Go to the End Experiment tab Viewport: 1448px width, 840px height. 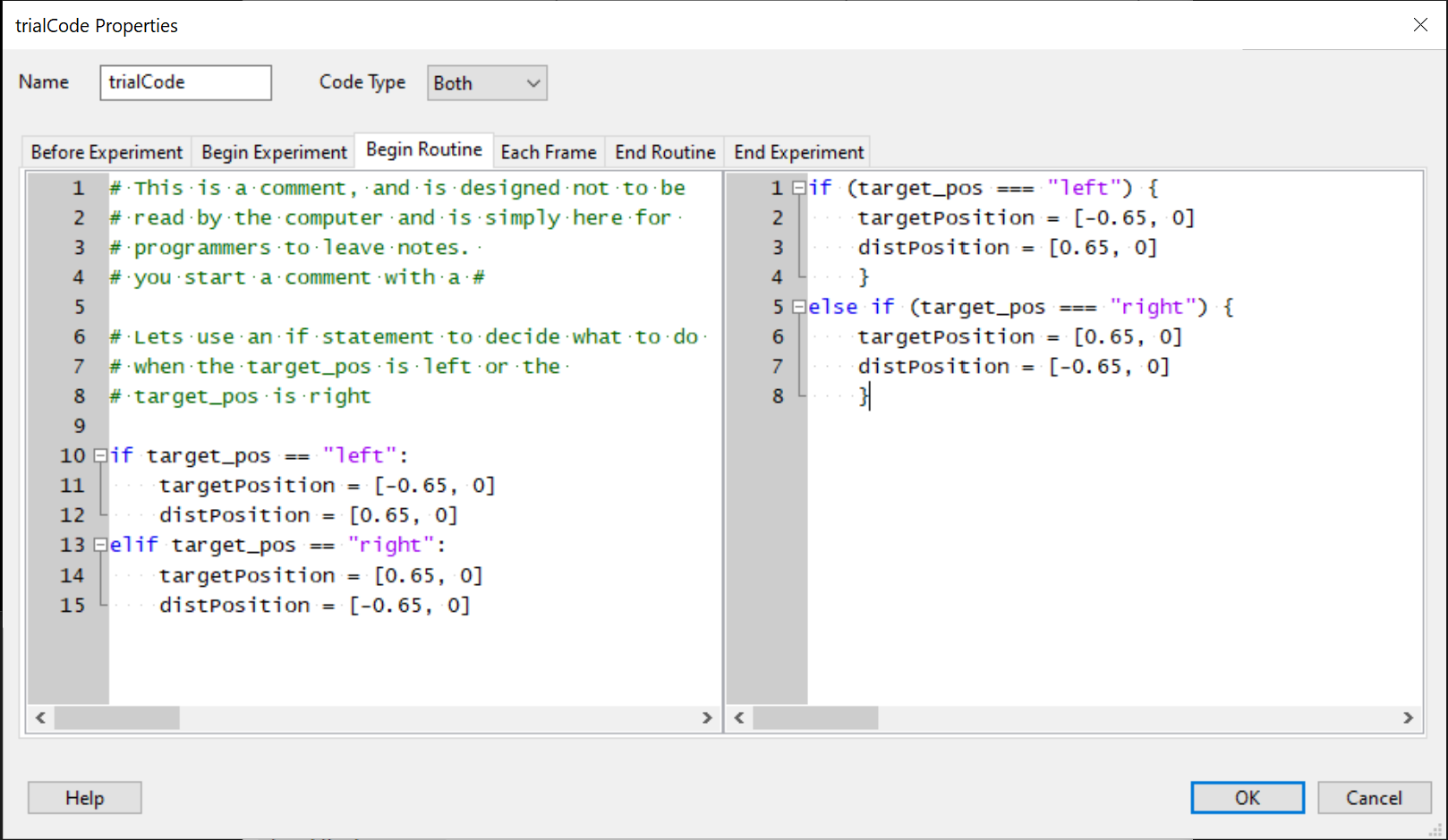pos(798,152)
